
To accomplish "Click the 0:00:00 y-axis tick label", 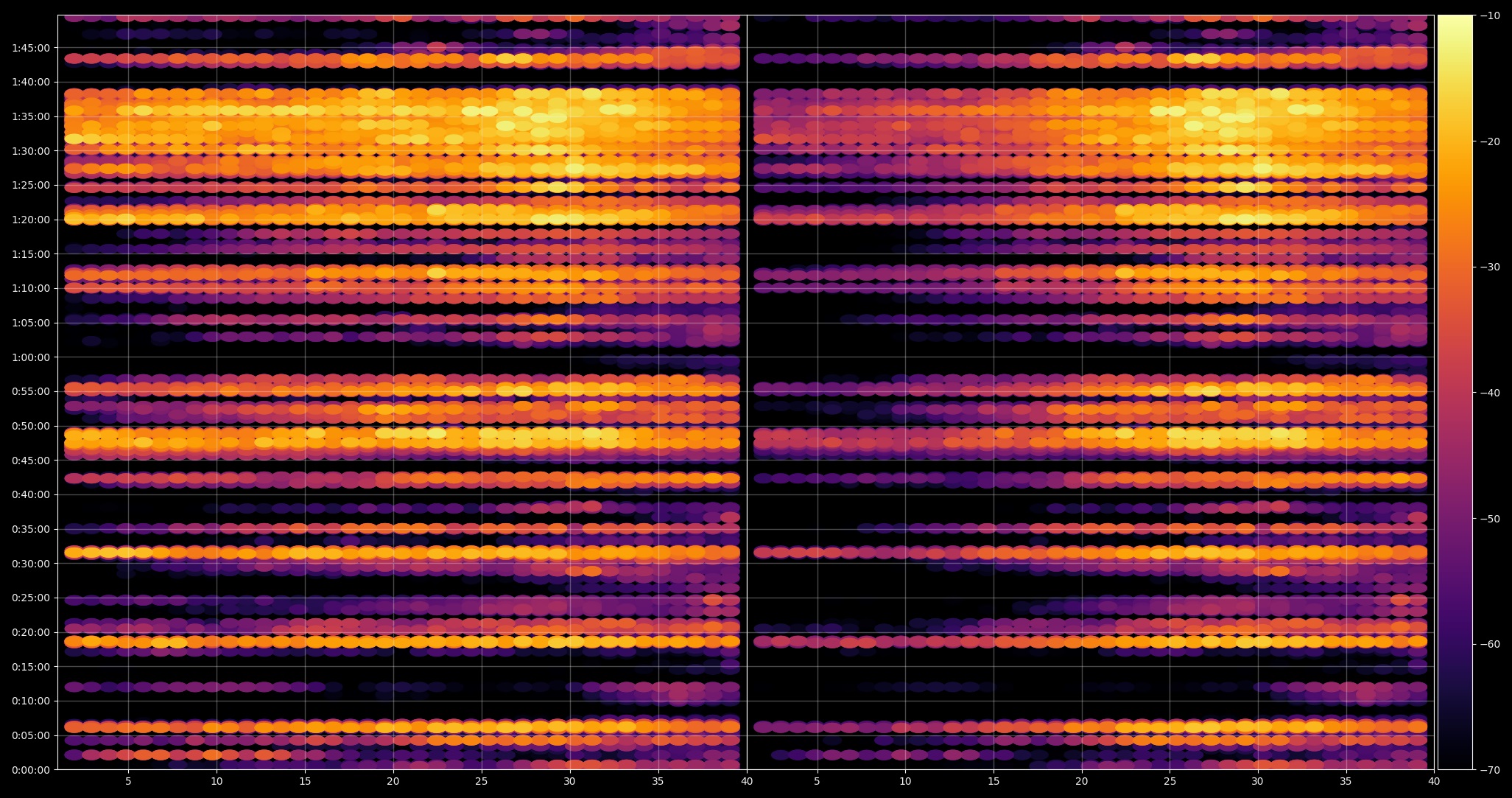I will click(x=31, y=770).
